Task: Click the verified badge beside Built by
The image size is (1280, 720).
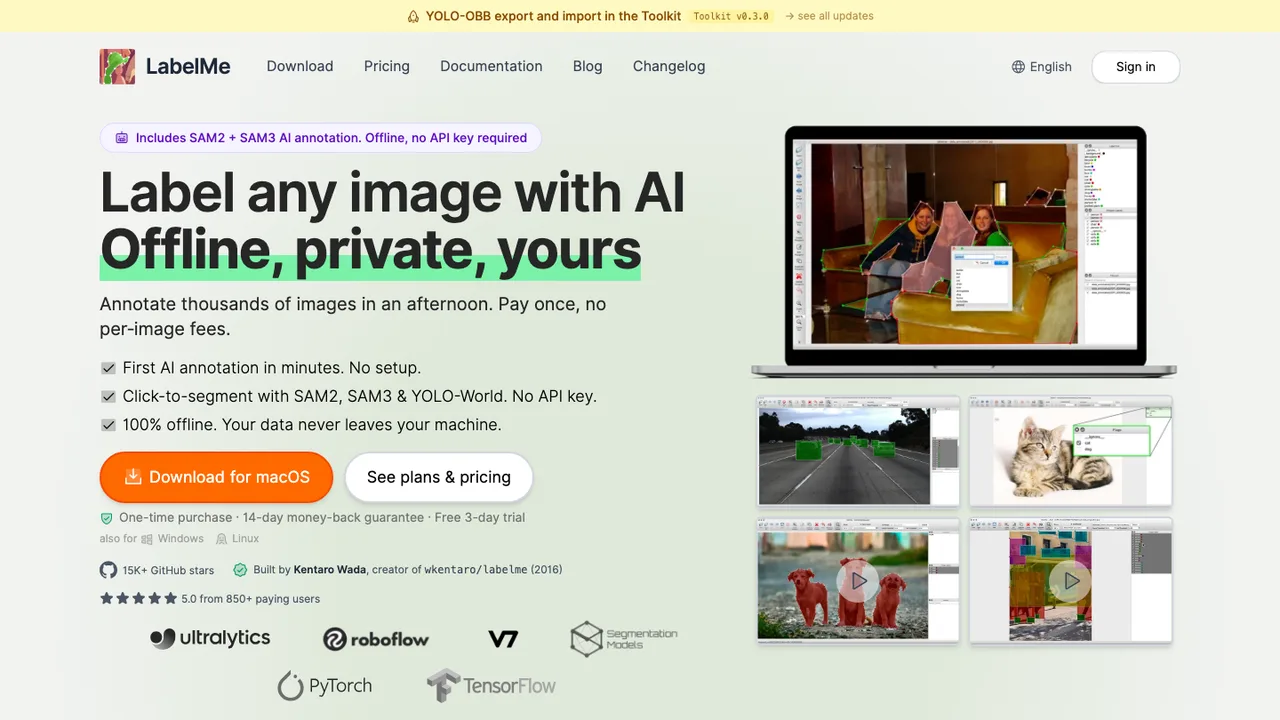Action: pos(240,570)
